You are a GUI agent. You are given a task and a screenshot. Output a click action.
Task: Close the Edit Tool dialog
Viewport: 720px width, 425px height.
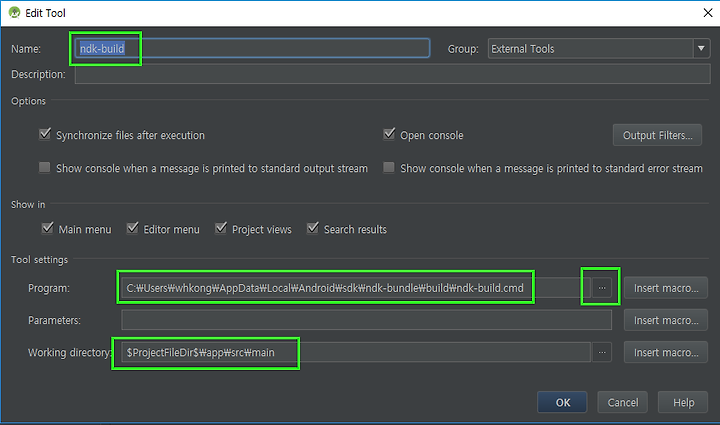coord(708,13)
